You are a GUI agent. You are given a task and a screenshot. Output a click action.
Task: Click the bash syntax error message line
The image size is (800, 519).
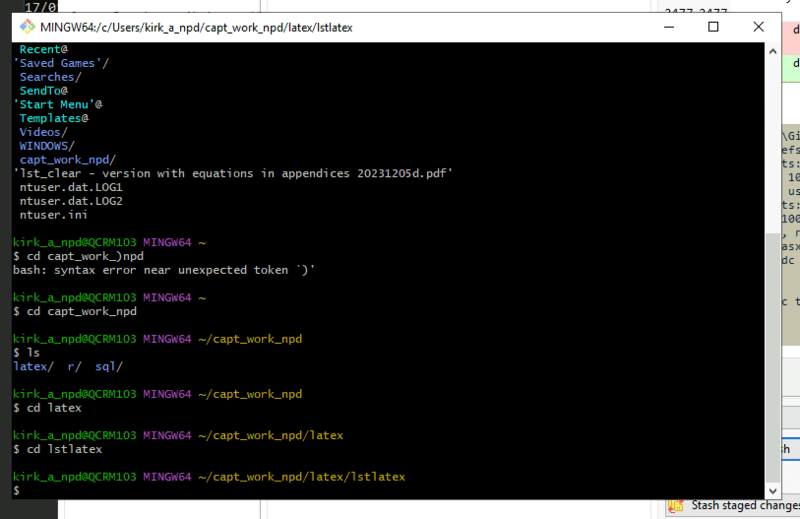(x=164, y=270)
